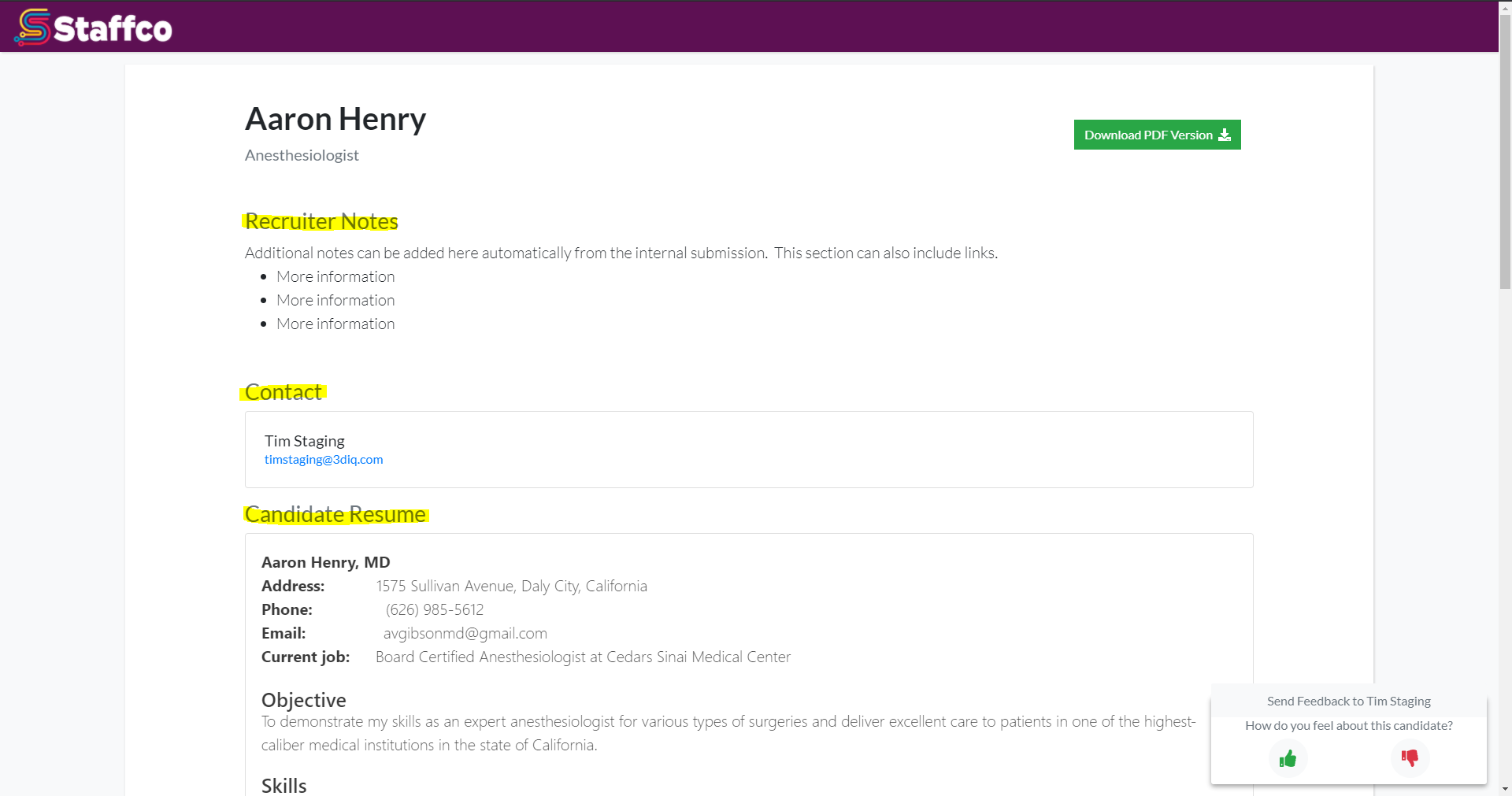Click the red thumbs down icon
Image resolution: width=1512 pixels, height=796 pixels.
click(1410, 758)
